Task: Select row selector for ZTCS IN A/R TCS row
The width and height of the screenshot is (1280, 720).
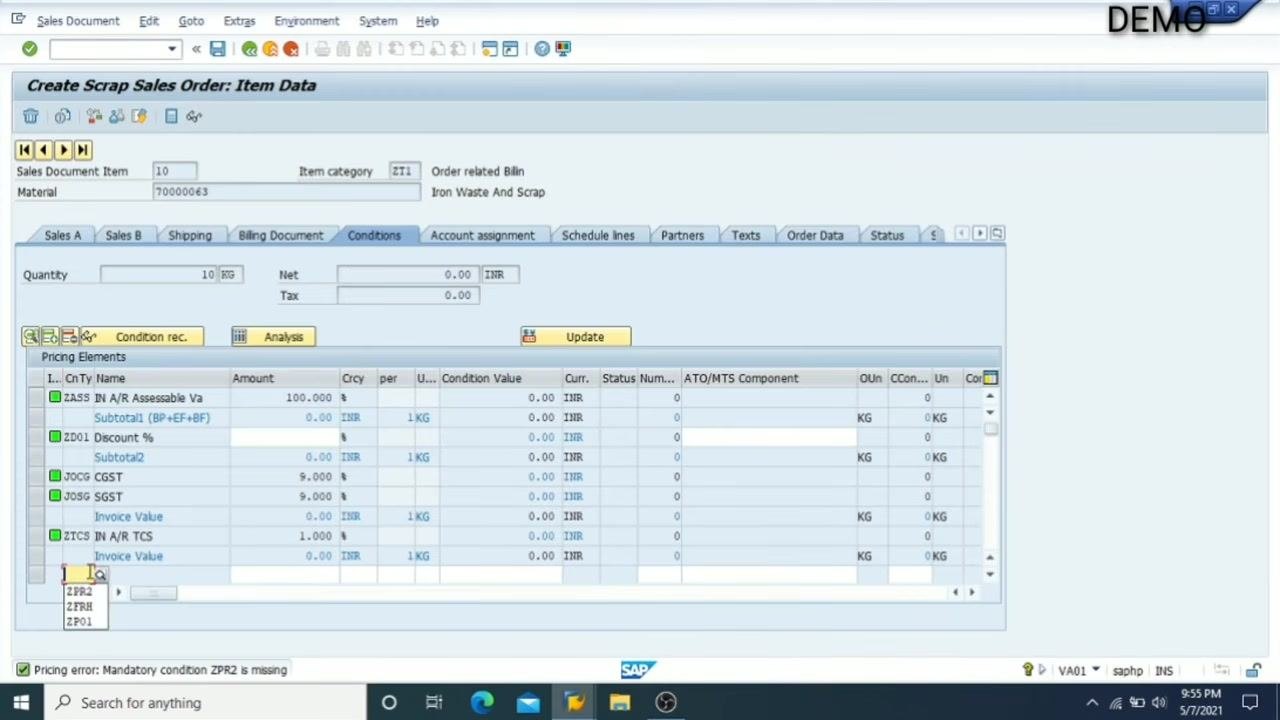Action: click(x=37, y=536)
